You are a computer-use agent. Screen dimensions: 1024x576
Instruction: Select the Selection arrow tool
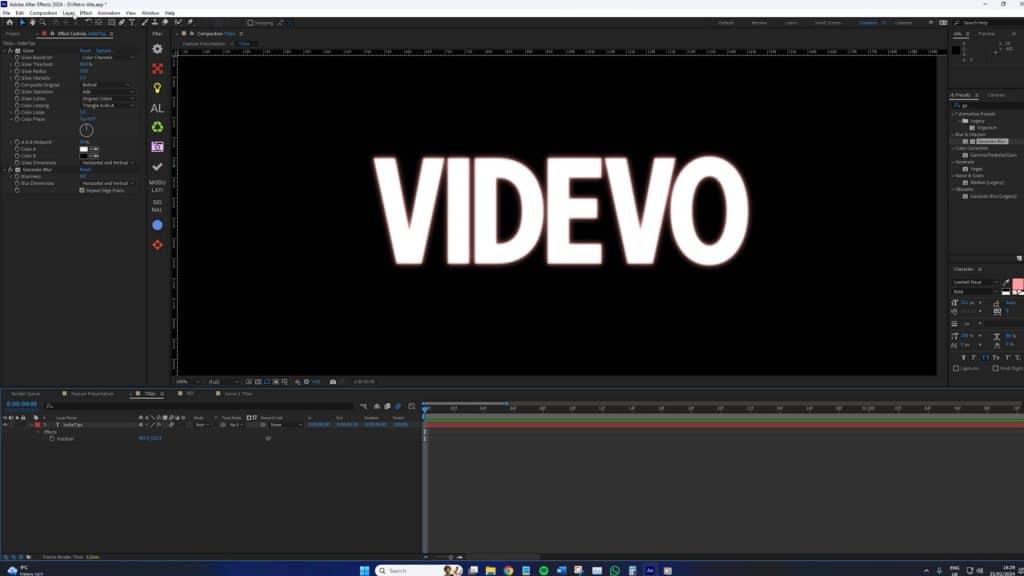tap(22, 22)
